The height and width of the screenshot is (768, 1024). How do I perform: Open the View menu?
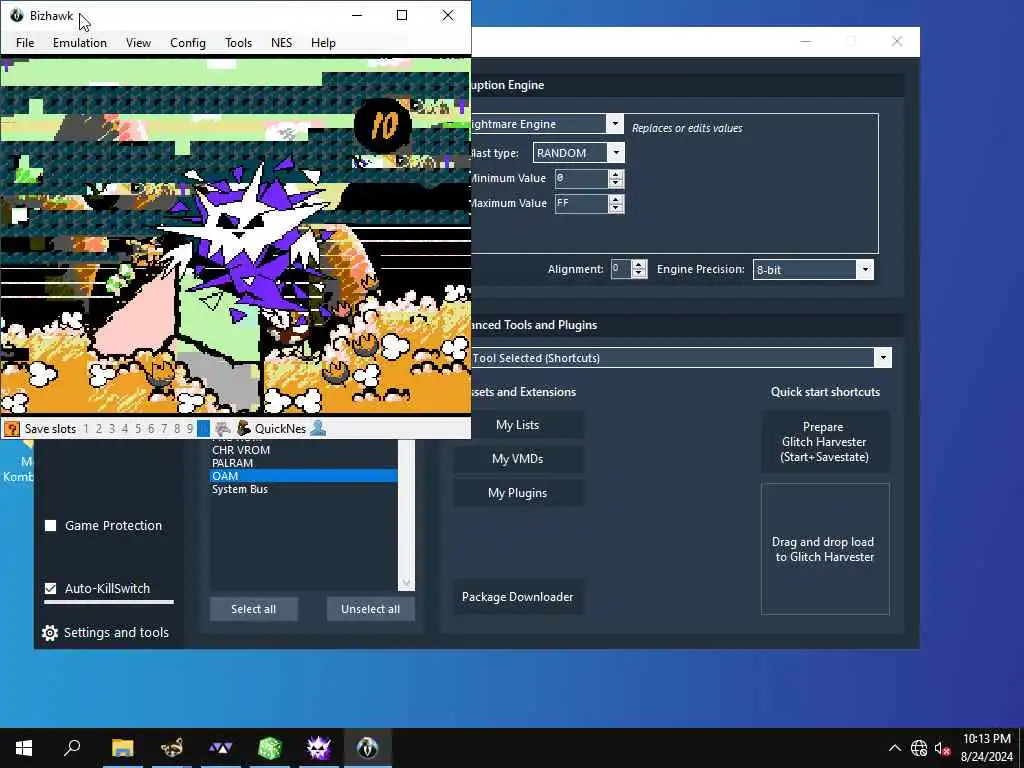click(138, 42)
